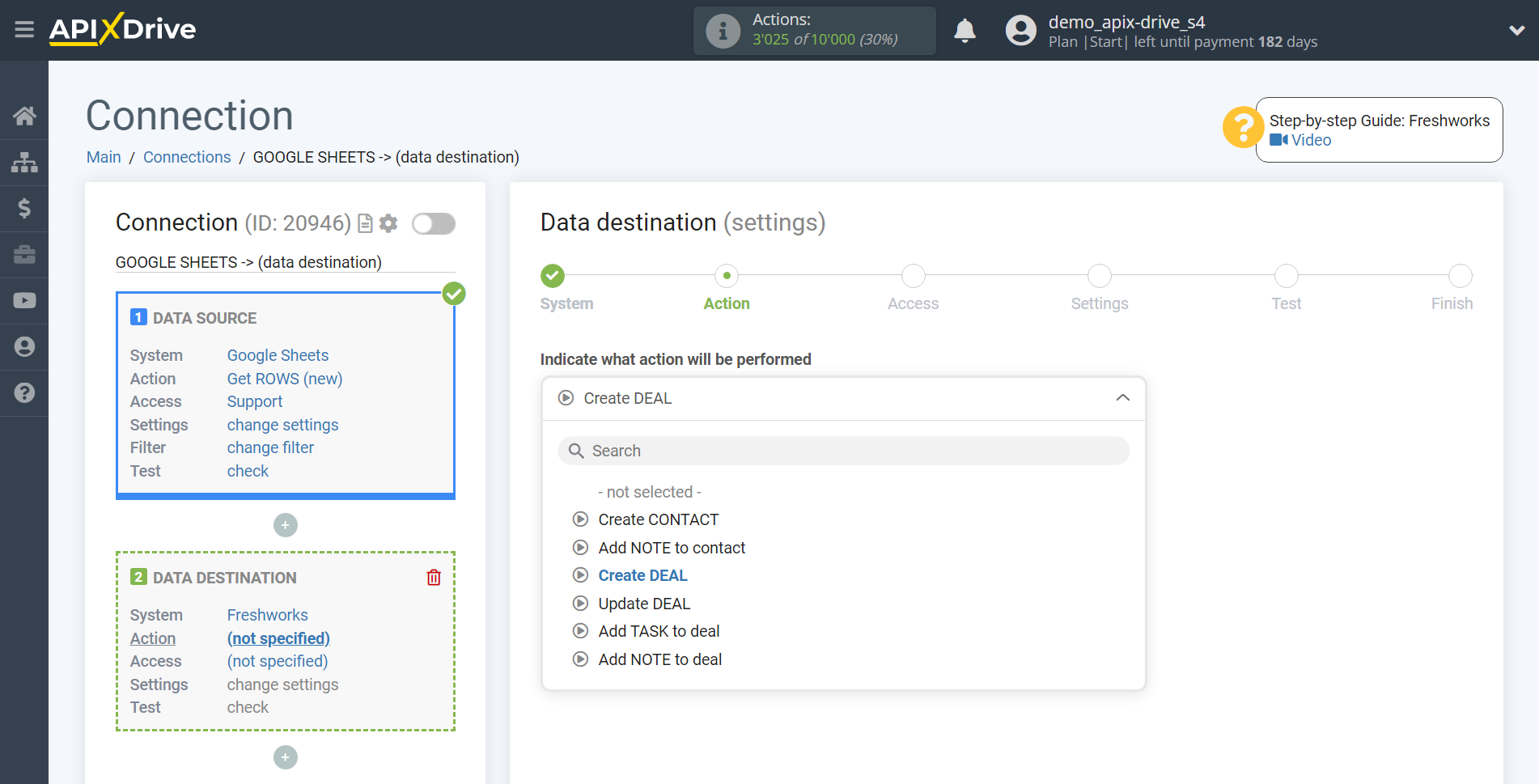Click Access (not specified) link
The width and height of the screenshot is (1539, 784).
click(x=278, y=661)
